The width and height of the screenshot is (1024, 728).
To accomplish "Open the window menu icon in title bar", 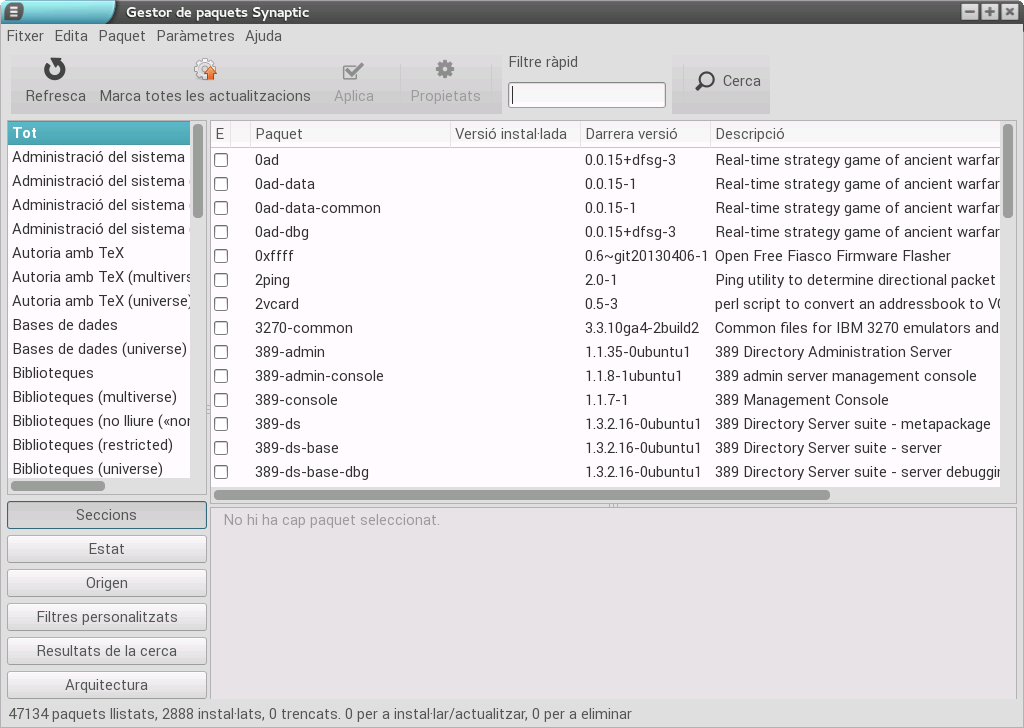I will pyautogui.click(x=13, y=12).
